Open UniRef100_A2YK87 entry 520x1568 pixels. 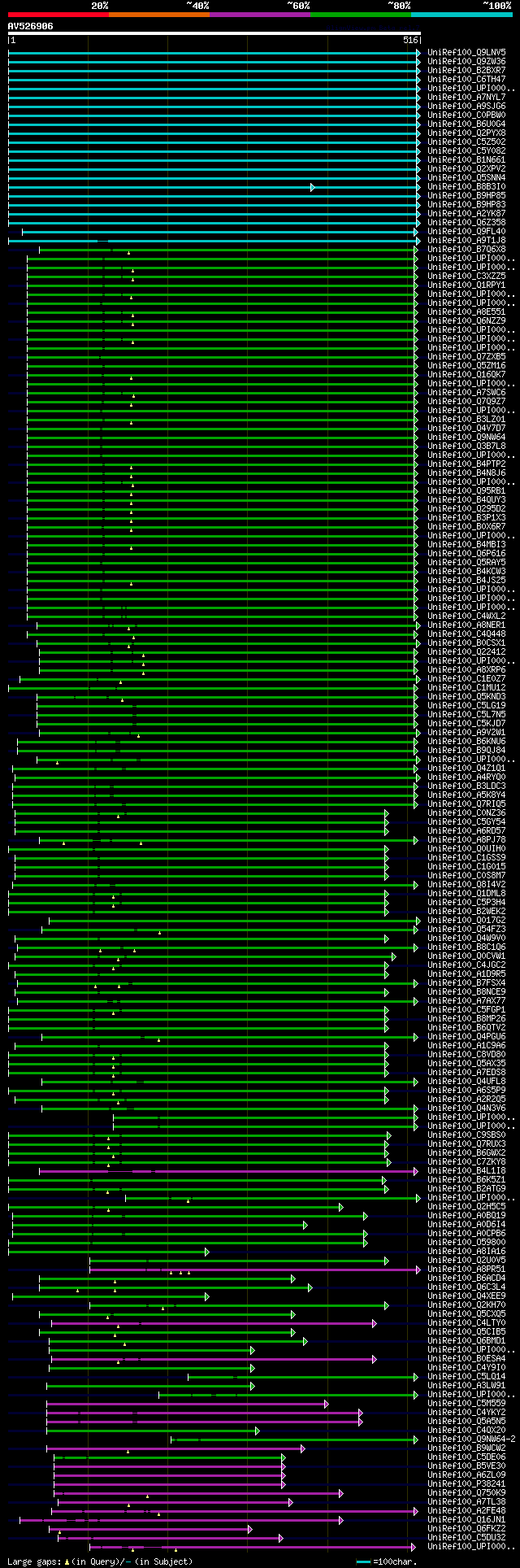point(466,213)
